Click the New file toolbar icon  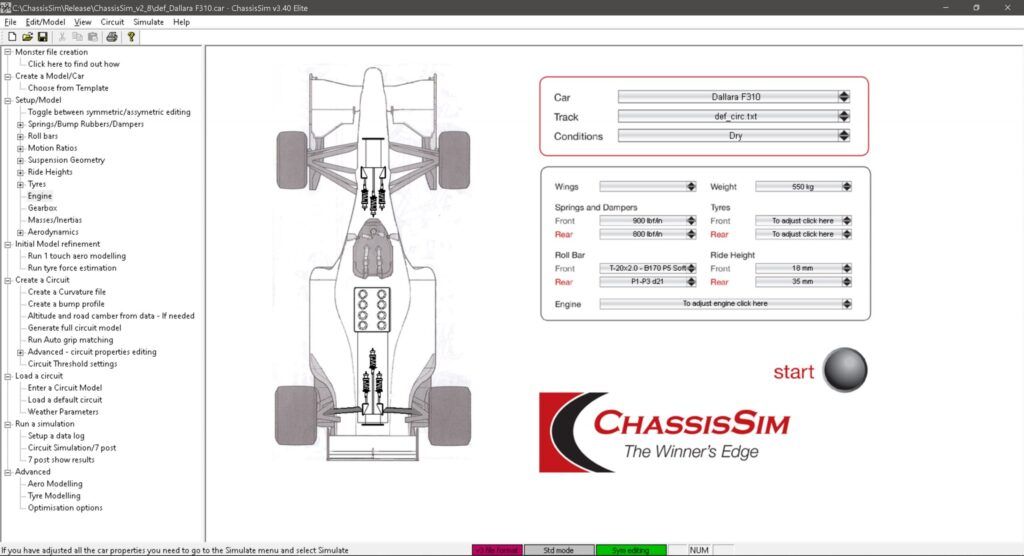point(12,37)
